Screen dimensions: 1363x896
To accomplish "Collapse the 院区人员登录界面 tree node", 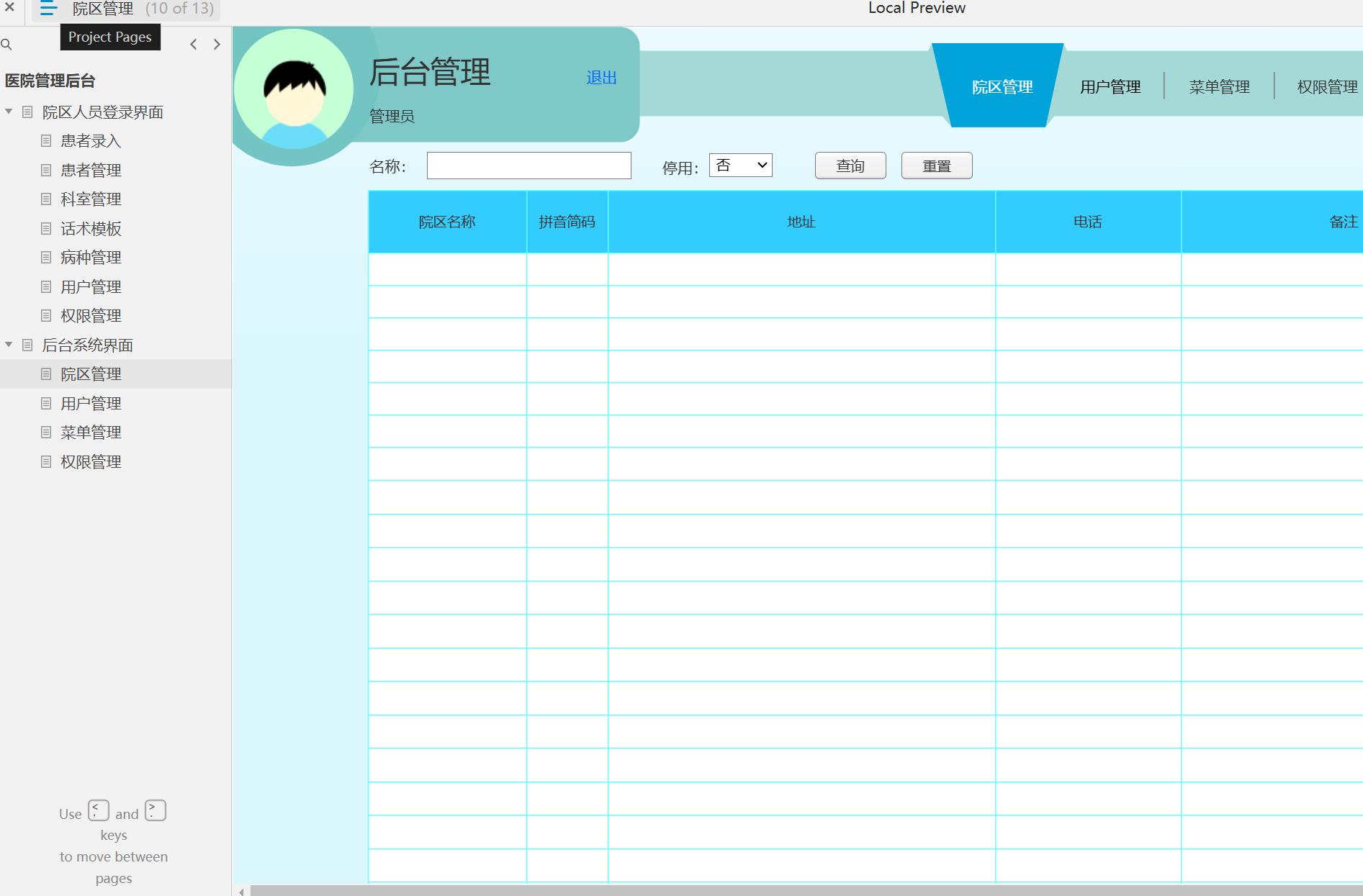I will (9, 112).
